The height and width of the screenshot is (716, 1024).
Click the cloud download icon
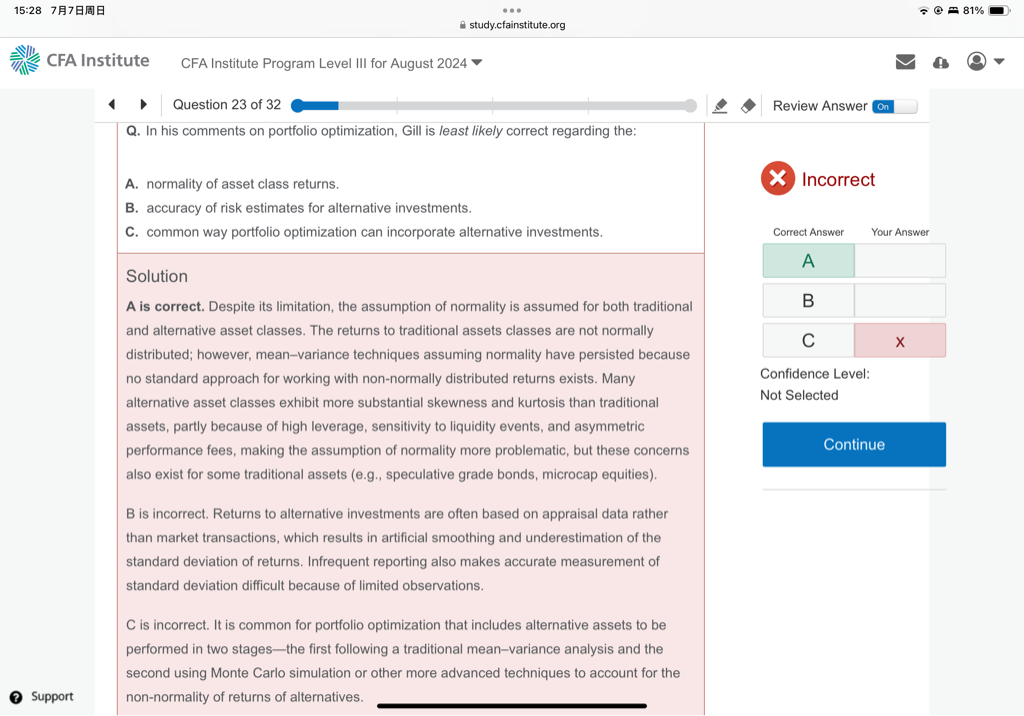(940, 63)
